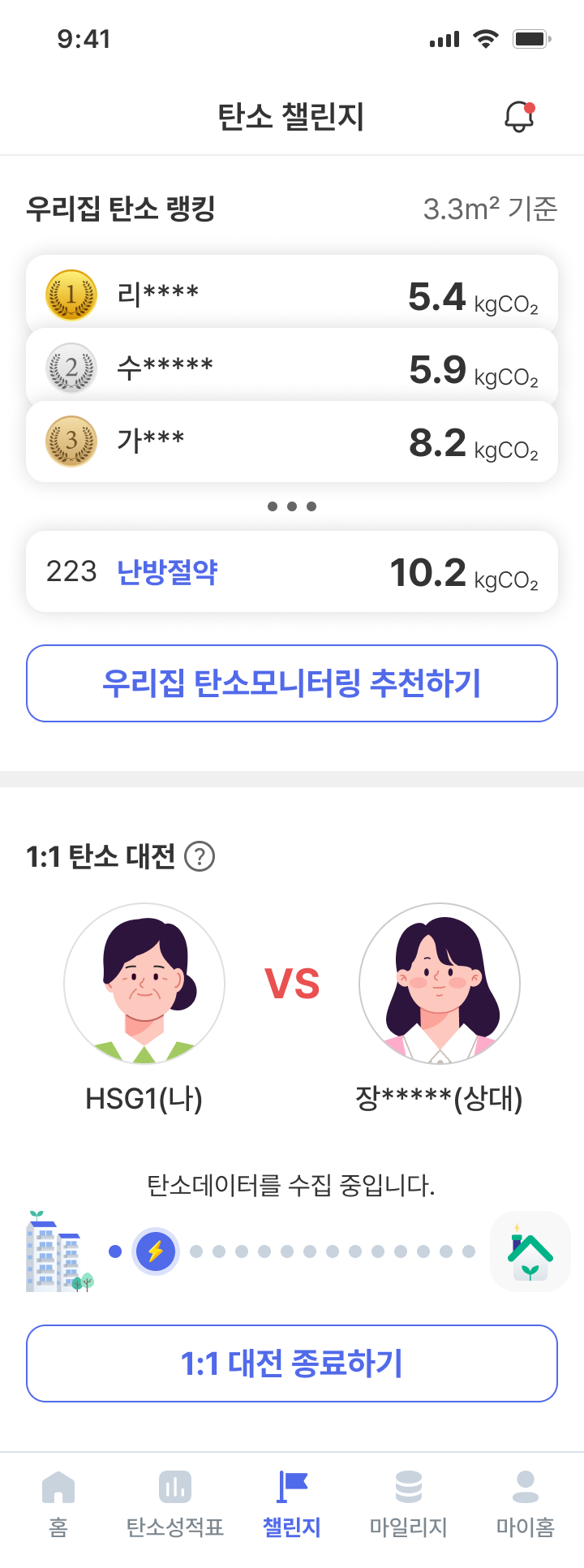This screenshot has width=584, height=1568.
Task: Tap the gold first-place medal icon
Action: point(71,295)
